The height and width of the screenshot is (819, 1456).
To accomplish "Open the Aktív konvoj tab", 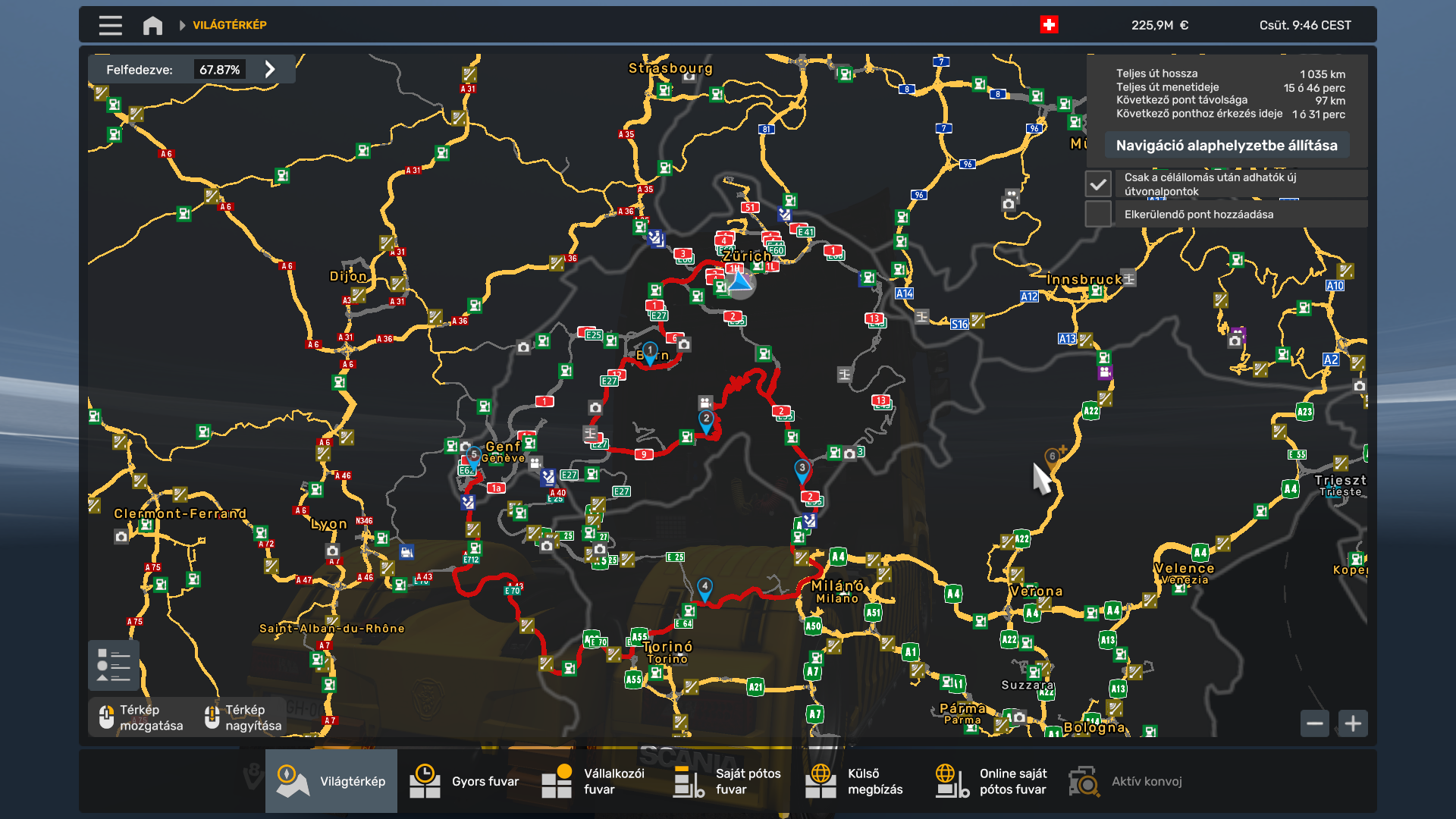I will [1125, 781].
